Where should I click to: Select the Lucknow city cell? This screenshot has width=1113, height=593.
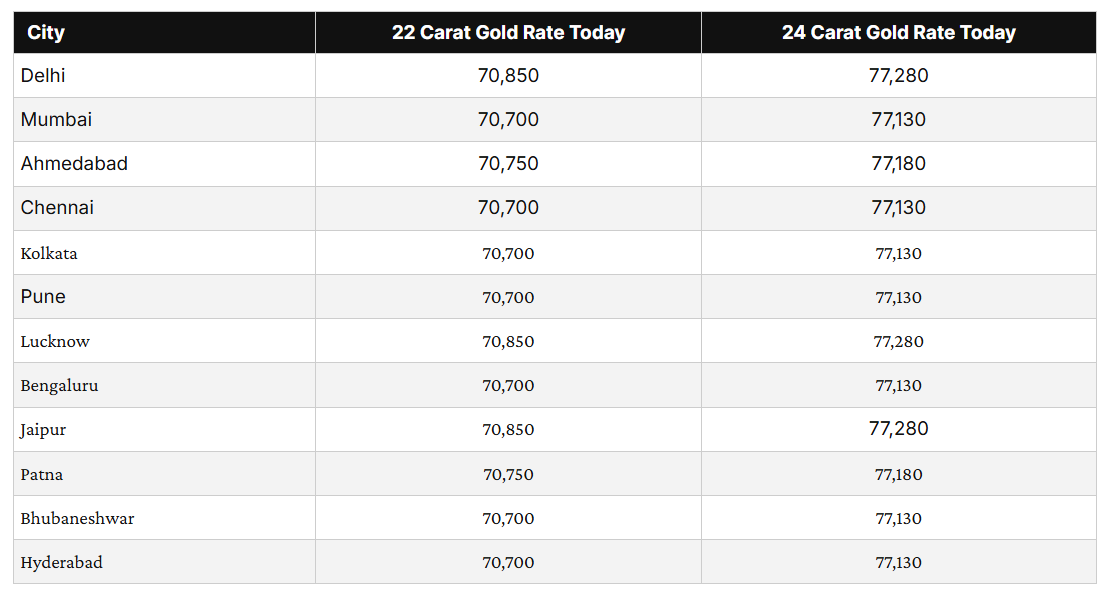(55, 341)
